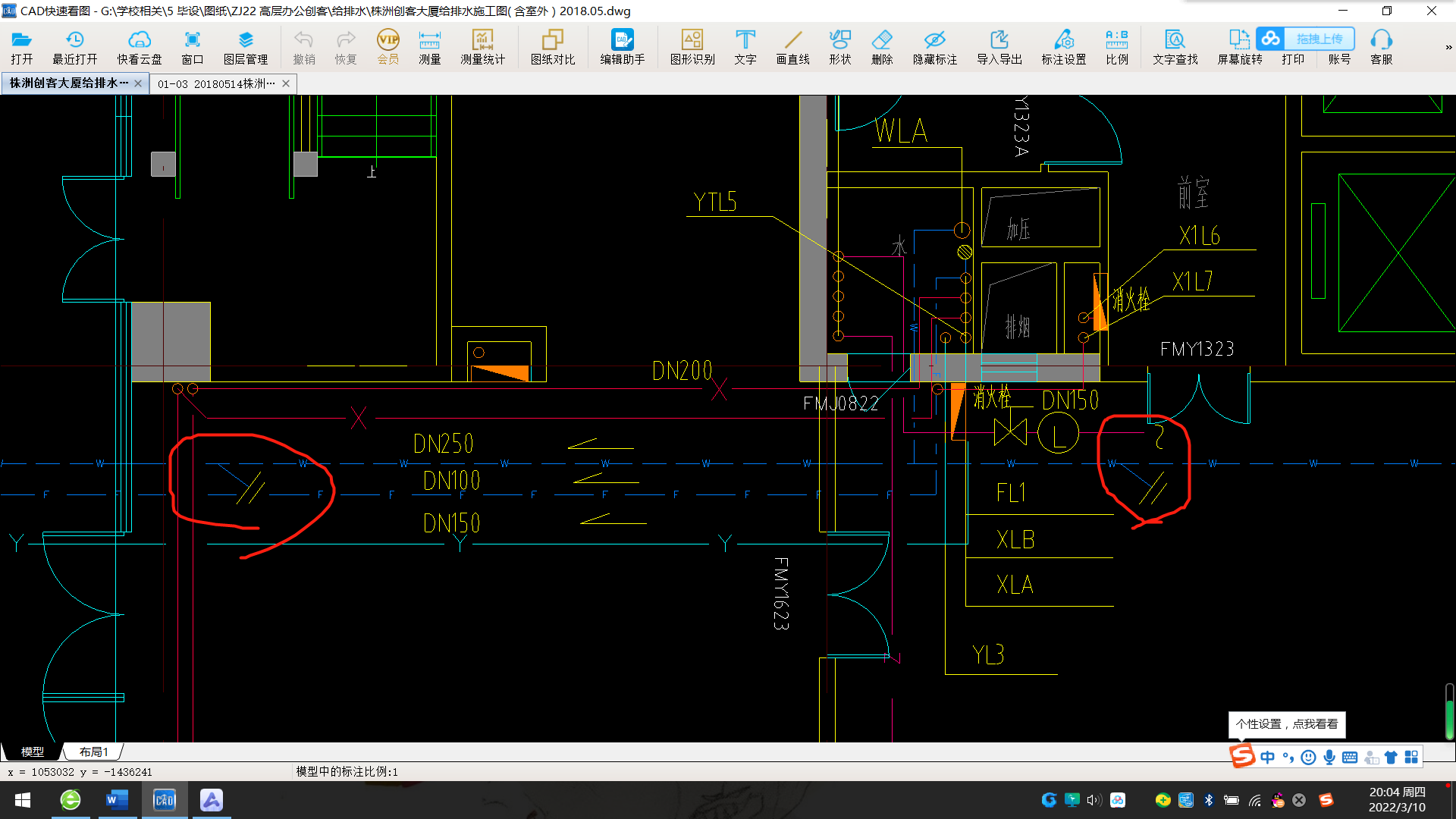Click the 撤销 undo icon

303,47
